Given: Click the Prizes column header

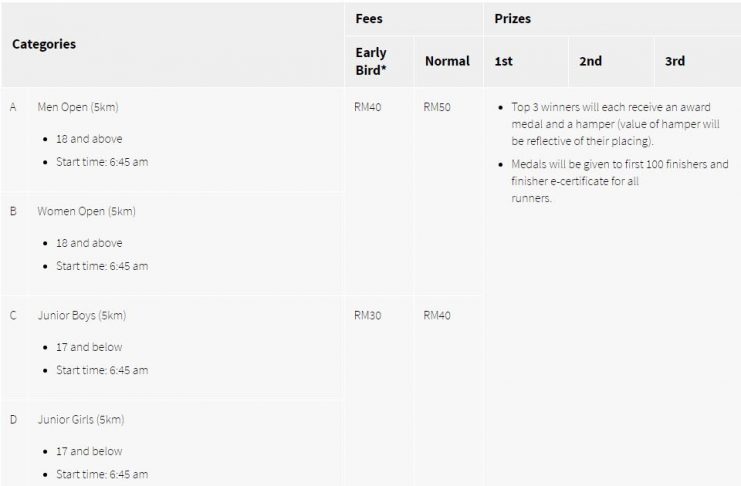Looking at the screenshot, I should [x=513, y=18].
